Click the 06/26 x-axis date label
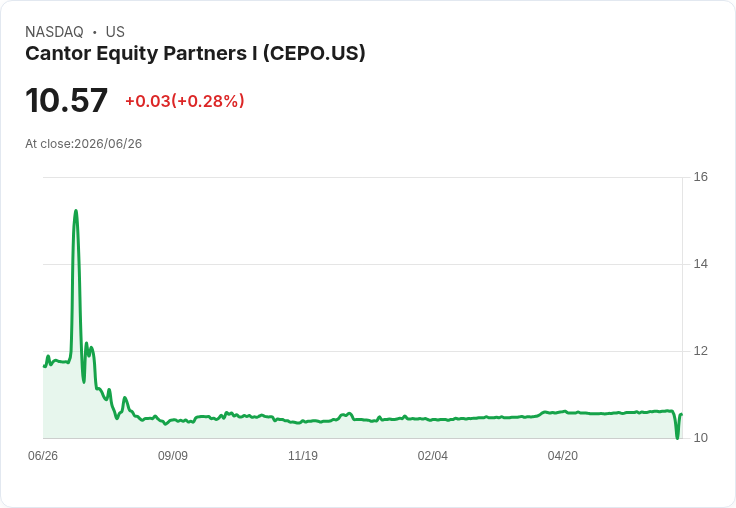The image size is (736, 508). coord(43,455)
